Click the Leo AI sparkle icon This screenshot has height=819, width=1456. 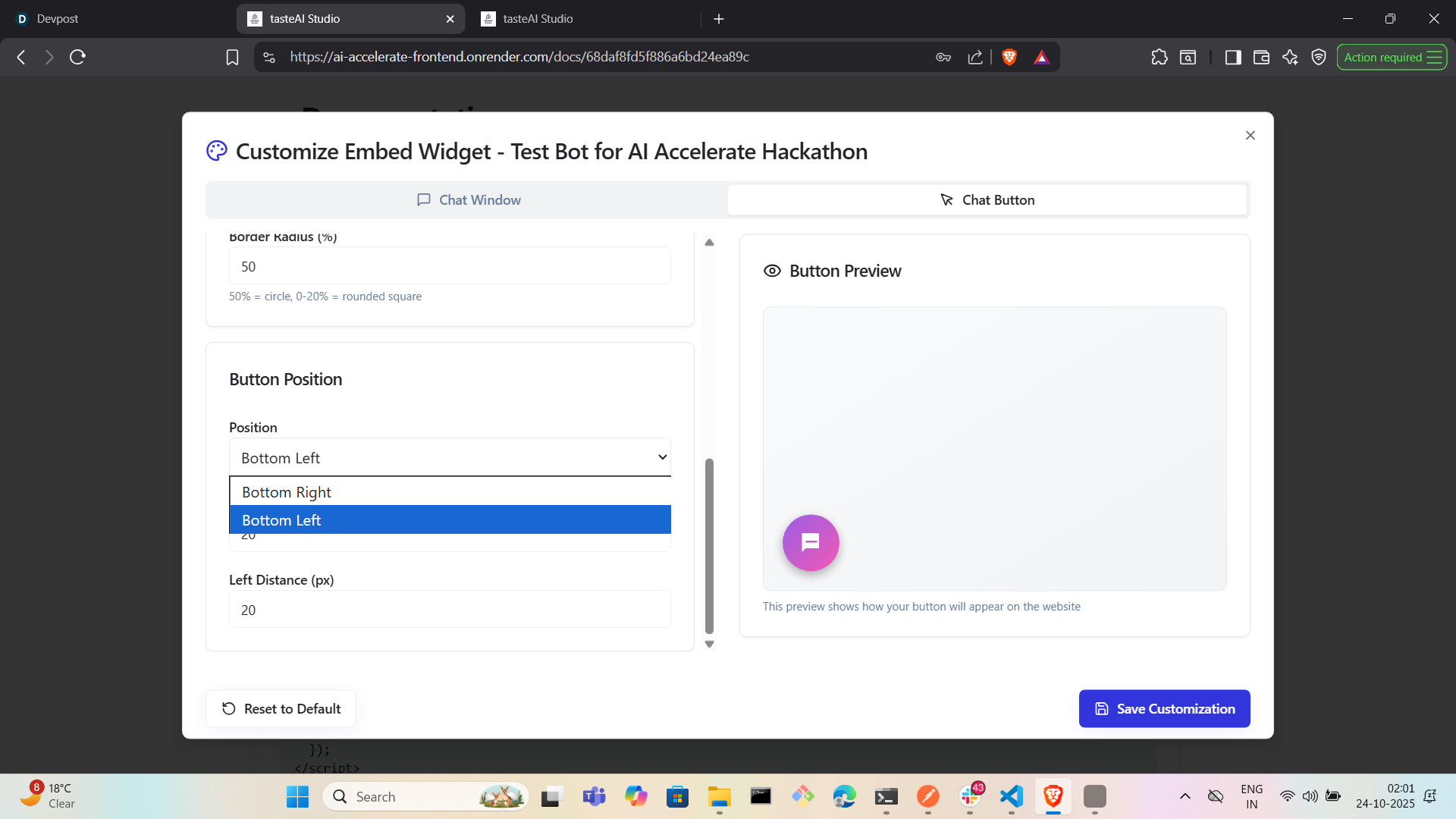tap(1290, 57)
